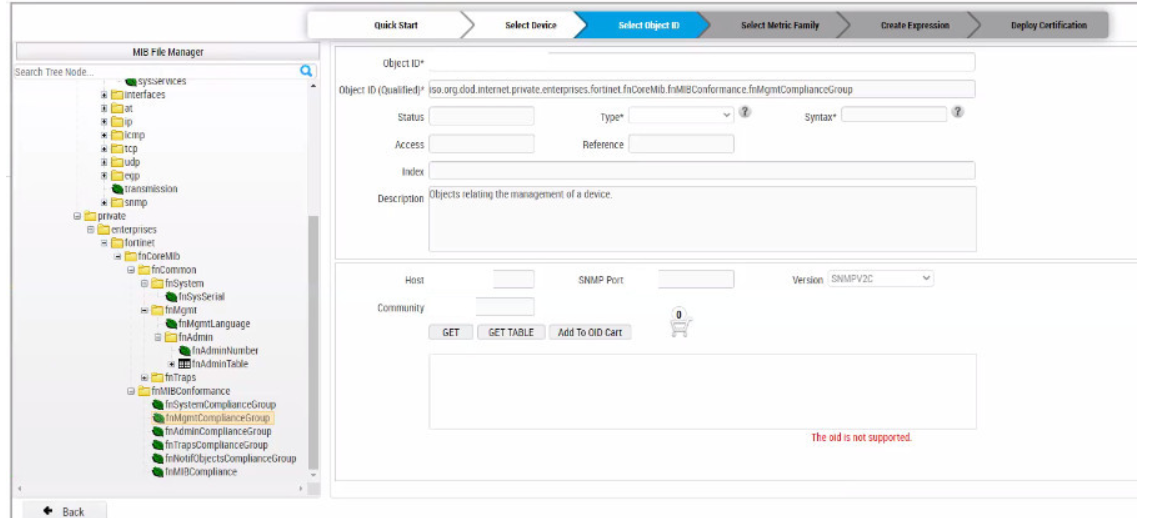Go to the Create Expression step

point(915,25)
